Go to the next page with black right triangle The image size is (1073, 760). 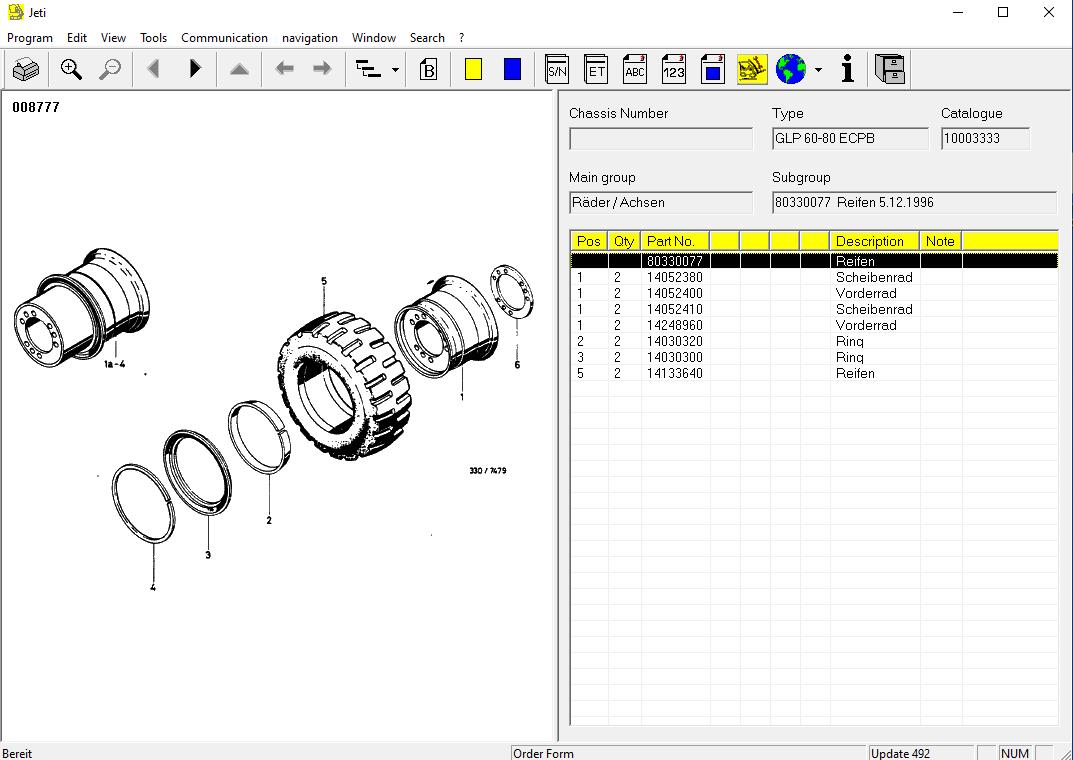pyautogui.click(x=195, y=68)
